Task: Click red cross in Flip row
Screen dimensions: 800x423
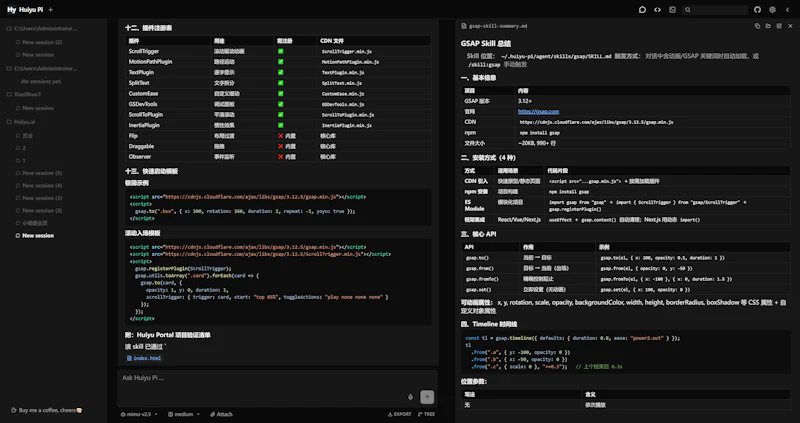Action: [x=281, y=136]
